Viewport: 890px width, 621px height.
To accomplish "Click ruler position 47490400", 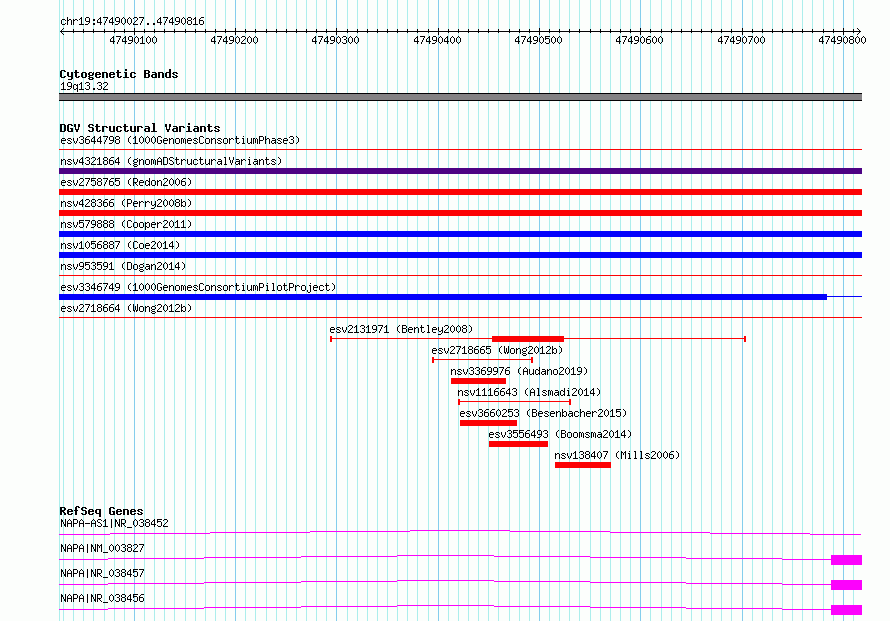I will [437, 40].
